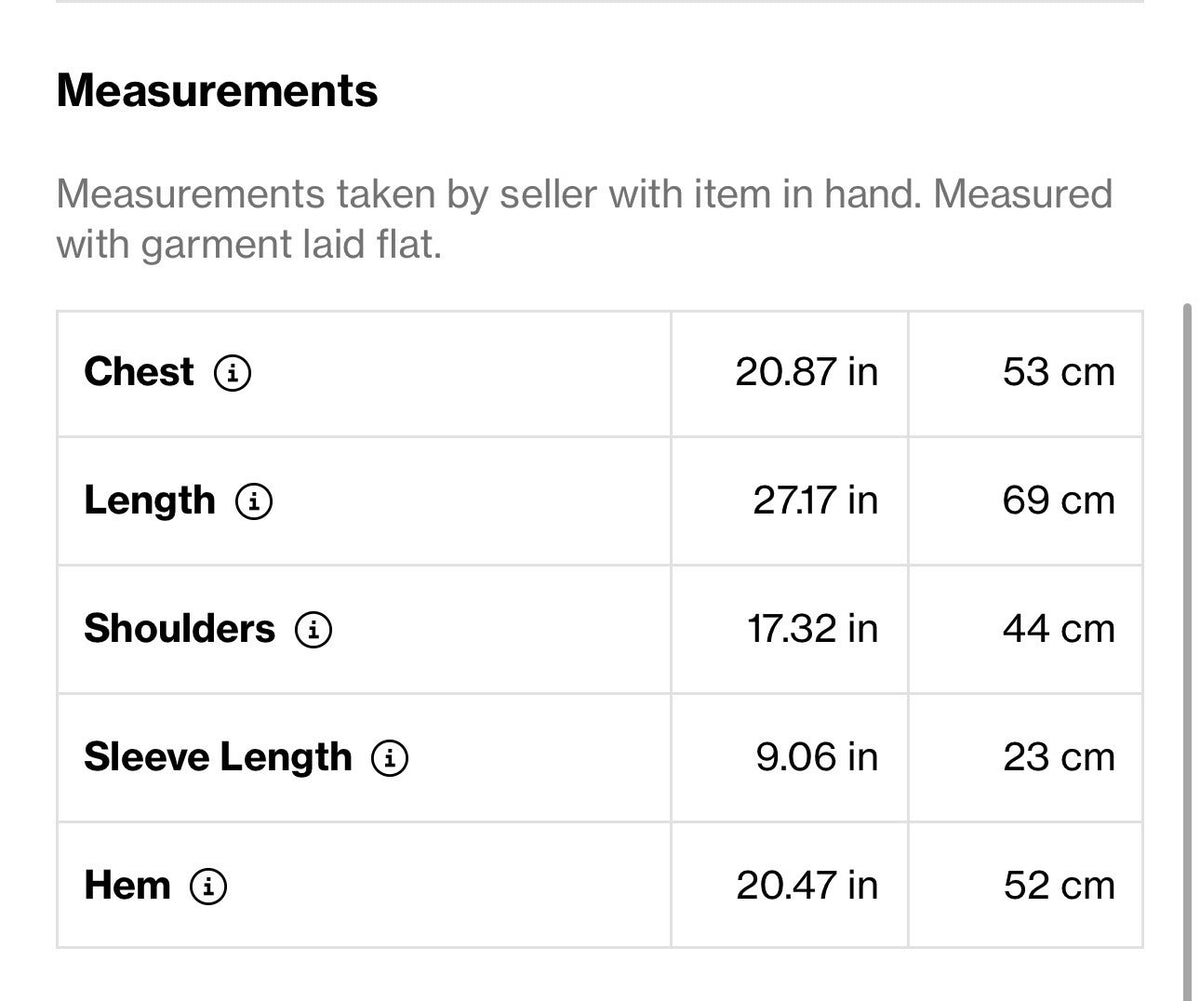This screenshot has height=1001, width=1200.
Task: Click the 53 cm chest value
Action: pyautogui.click(x=1058, y=372)
